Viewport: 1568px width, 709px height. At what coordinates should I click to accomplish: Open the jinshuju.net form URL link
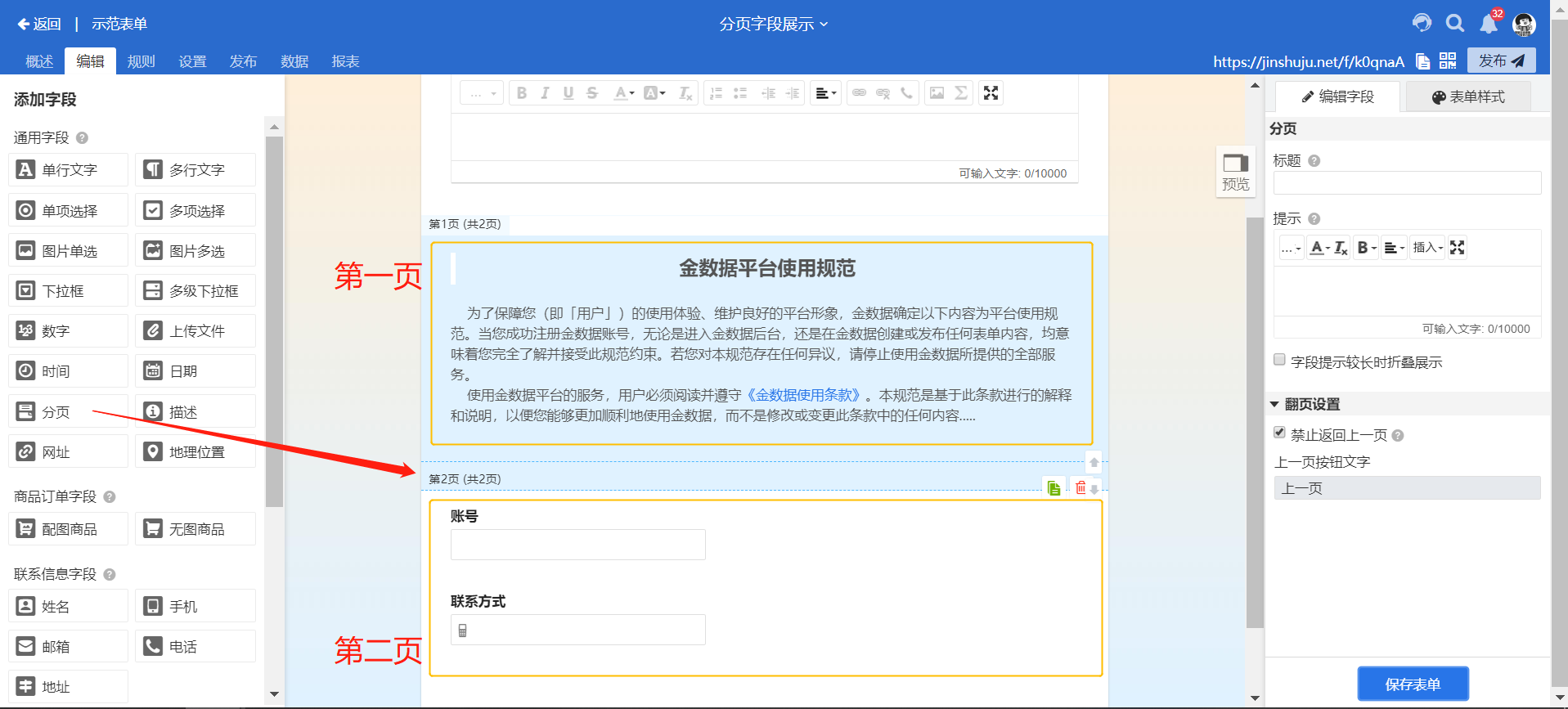(x=1308, y=61)
